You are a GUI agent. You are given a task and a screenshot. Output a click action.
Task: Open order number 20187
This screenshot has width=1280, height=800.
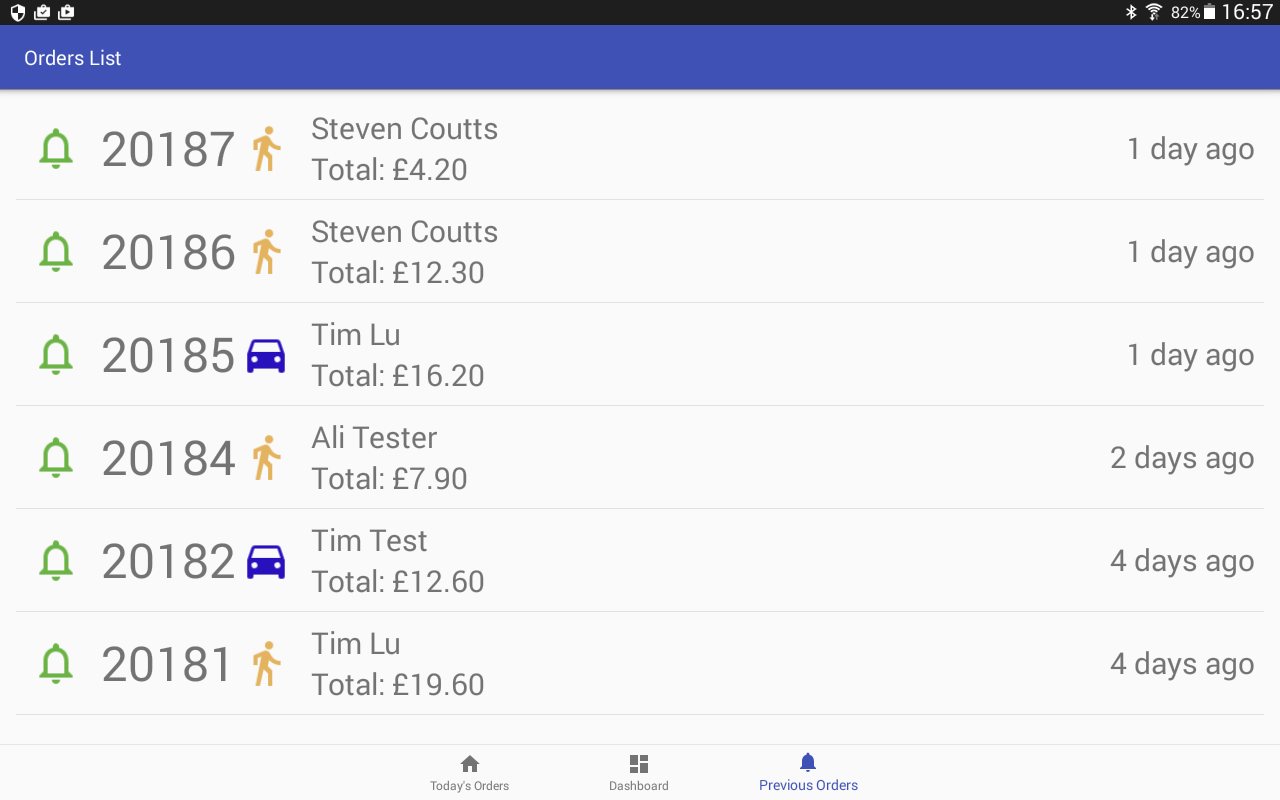[x=168, y=149]
